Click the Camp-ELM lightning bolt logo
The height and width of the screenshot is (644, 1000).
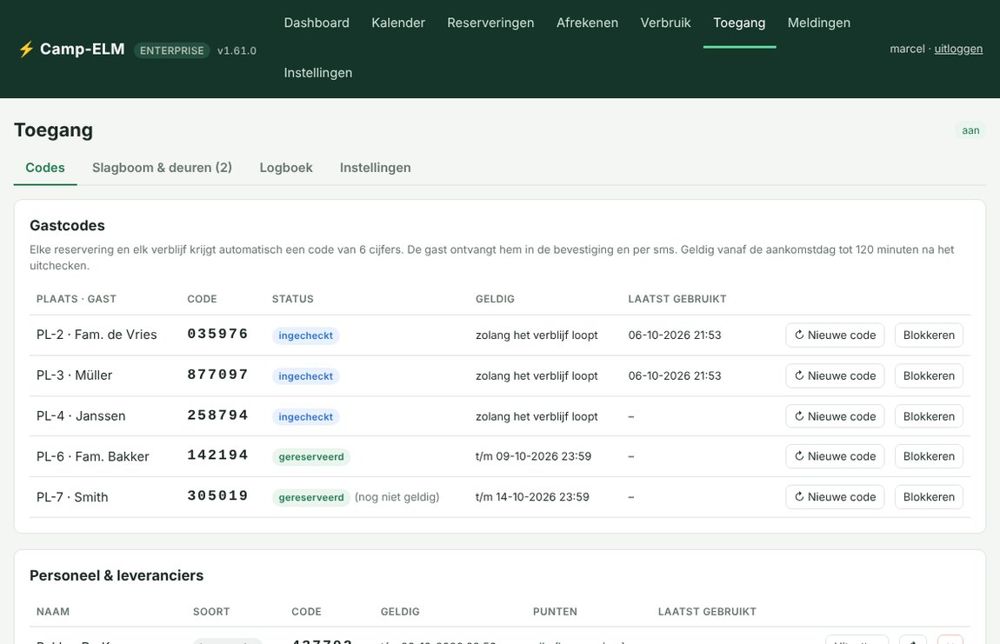pyautogui.click(x=26, y=49)
